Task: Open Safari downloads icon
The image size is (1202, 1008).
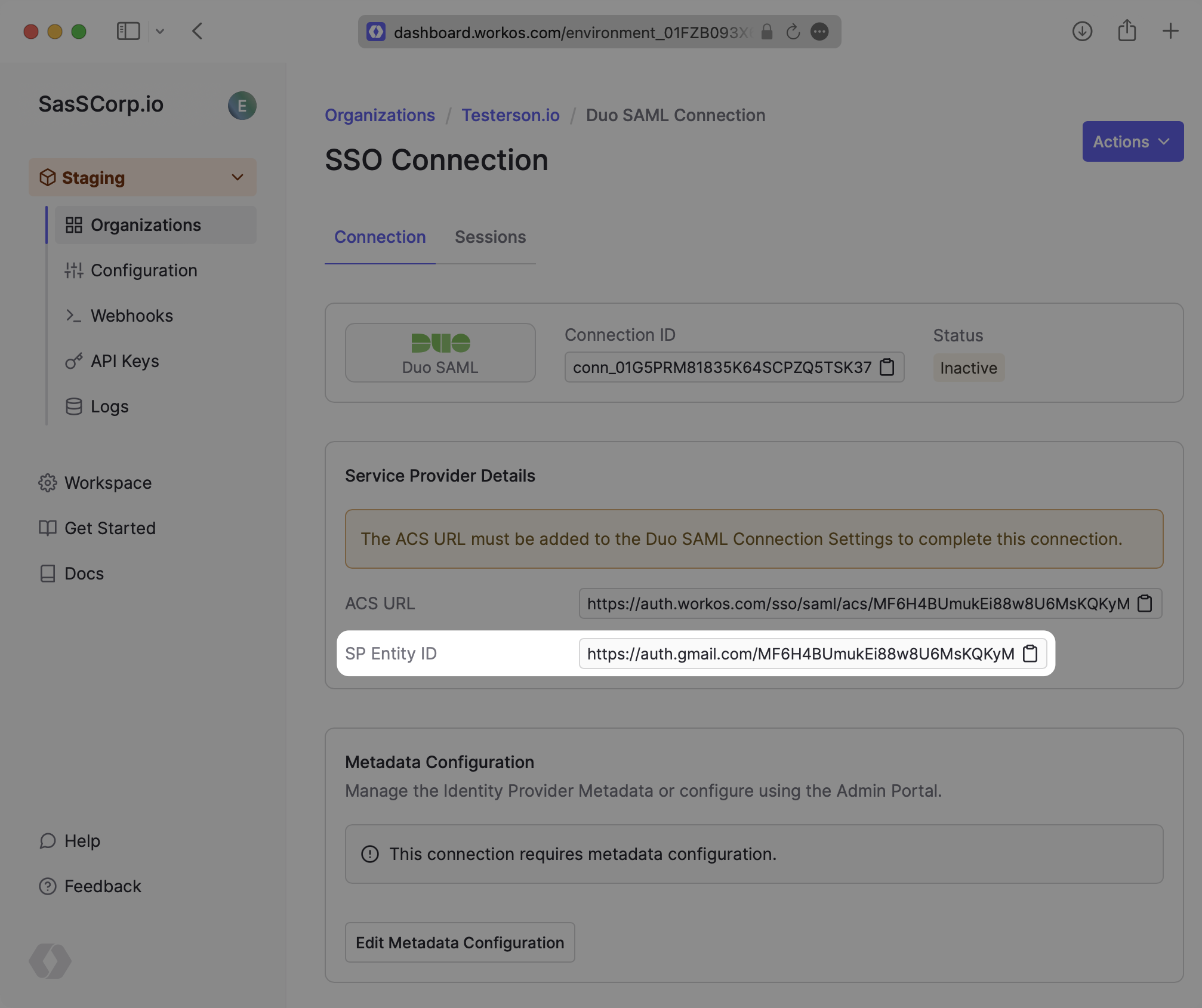Action: point(1082,31)
